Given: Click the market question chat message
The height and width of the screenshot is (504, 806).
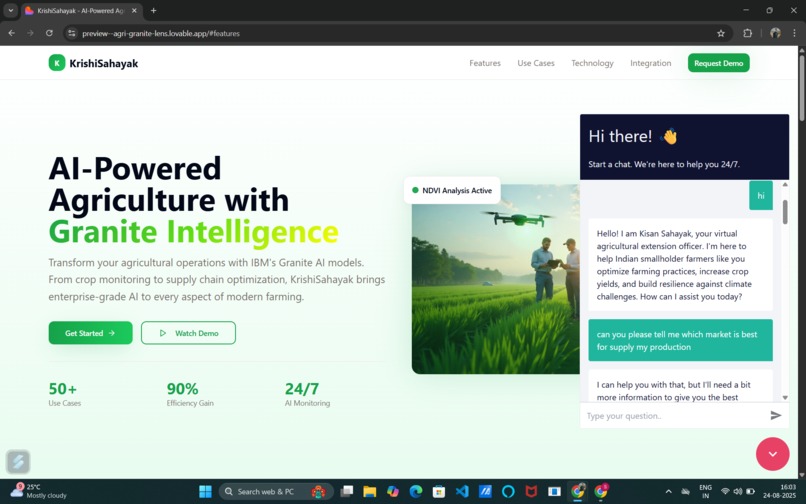Looking at the screenshot, I should tap(680, 340).
